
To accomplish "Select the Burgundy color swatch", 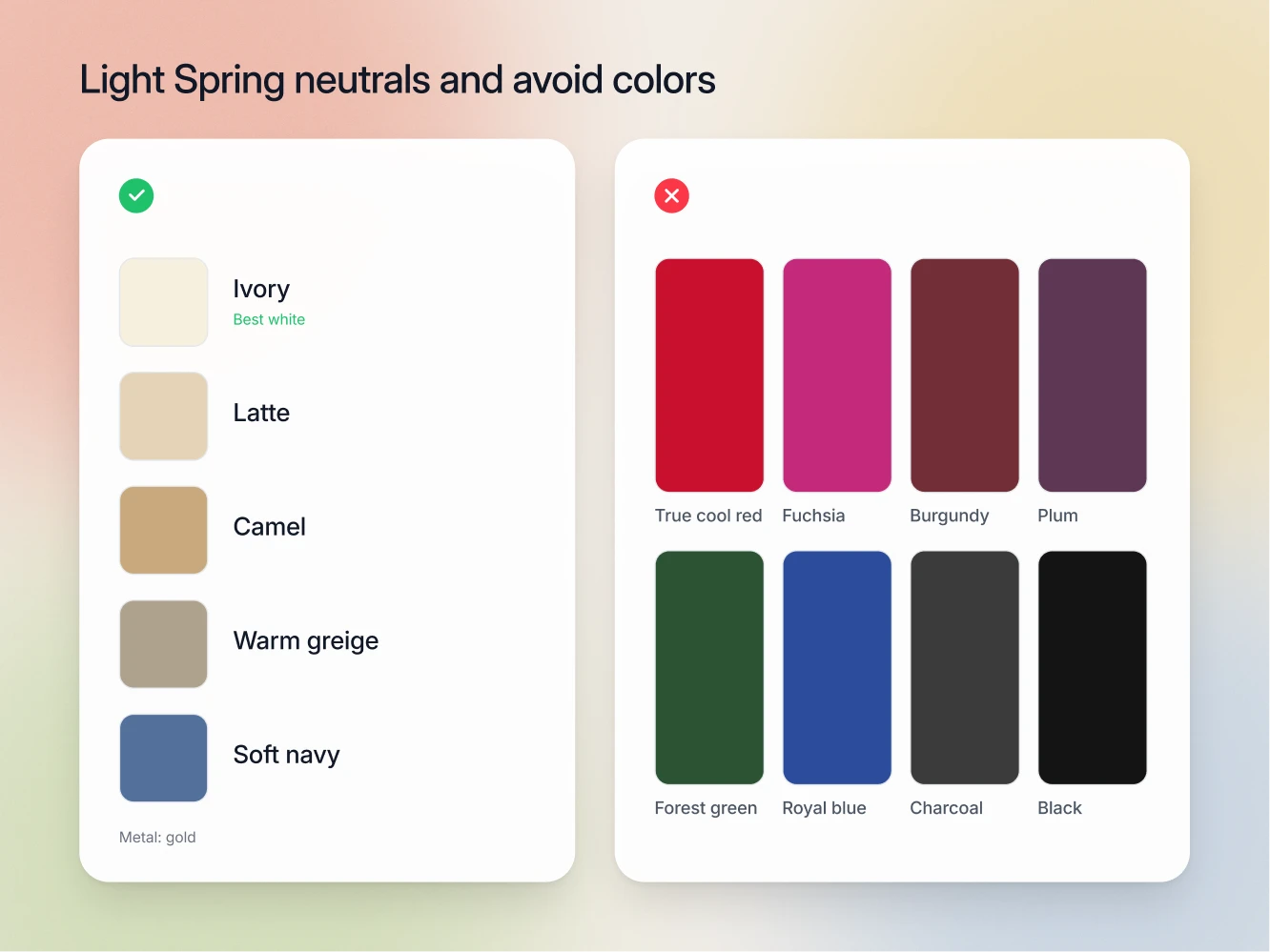I will (965, 375).
